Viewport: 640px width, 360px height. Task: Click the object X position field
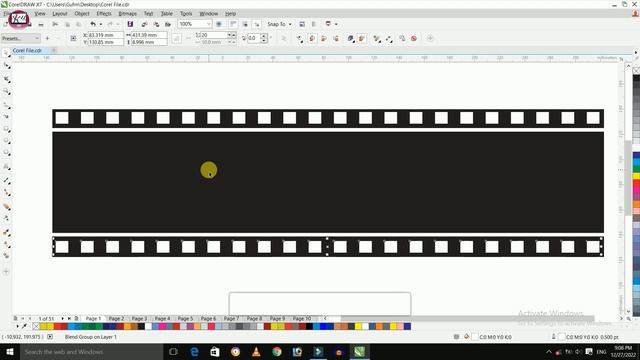[x=105, y=35]
